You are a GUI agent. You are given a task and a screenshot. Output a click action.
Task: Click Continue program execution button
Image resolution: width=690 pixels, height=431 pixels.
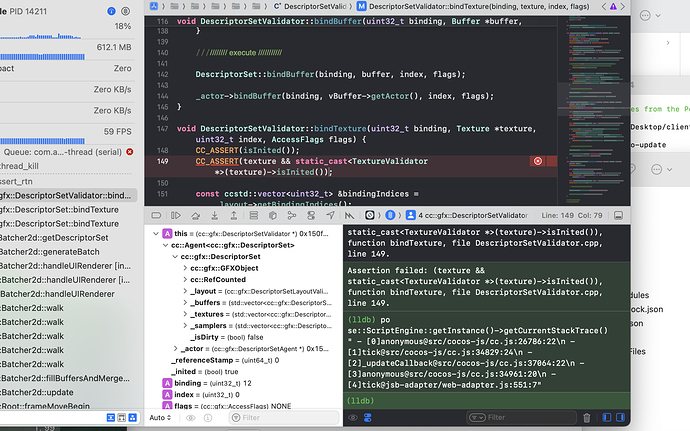point(176,215)
